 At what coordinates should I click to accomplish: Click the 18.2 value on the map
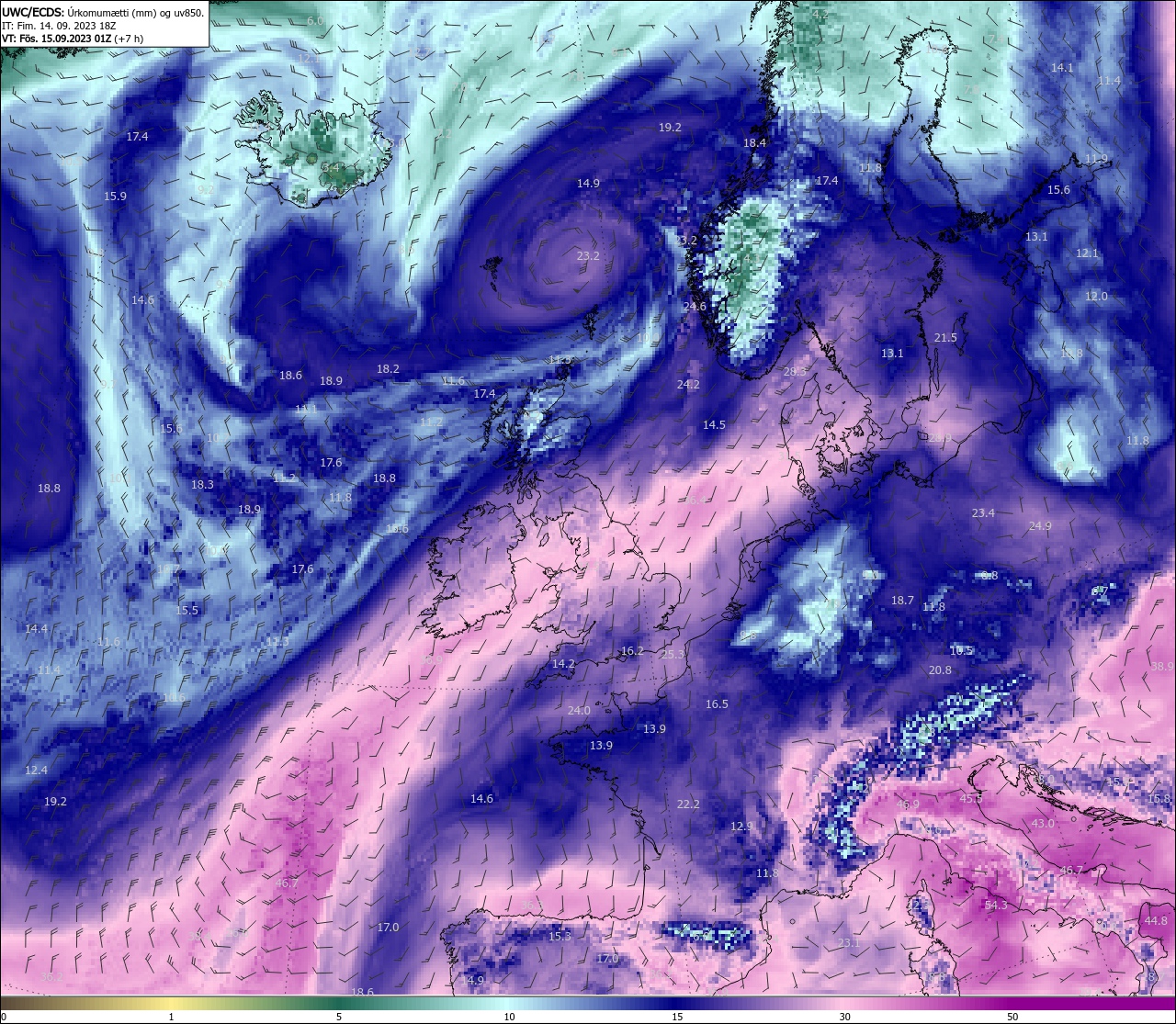(388, 368)
